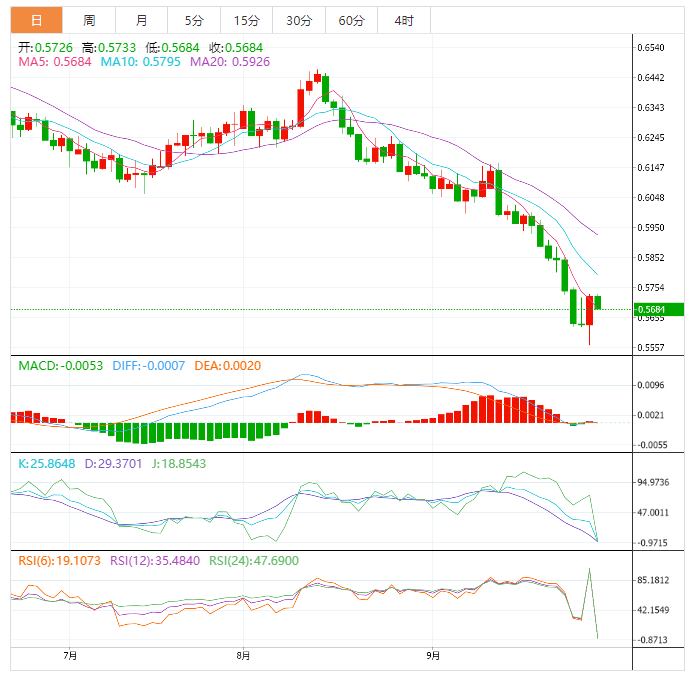This screenshot has height=678, width=693.
Task: Click the 0.6442 price axis label
Action: pyautogui.click(x=651, y=78)
